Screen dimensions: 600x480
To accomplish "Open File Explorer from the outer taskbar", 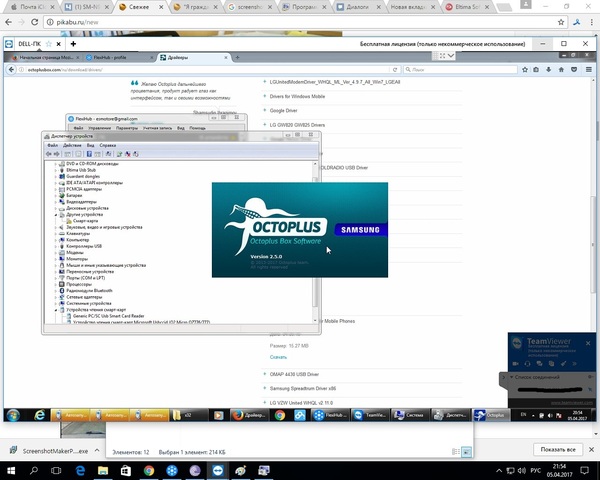I will point(103,470).
